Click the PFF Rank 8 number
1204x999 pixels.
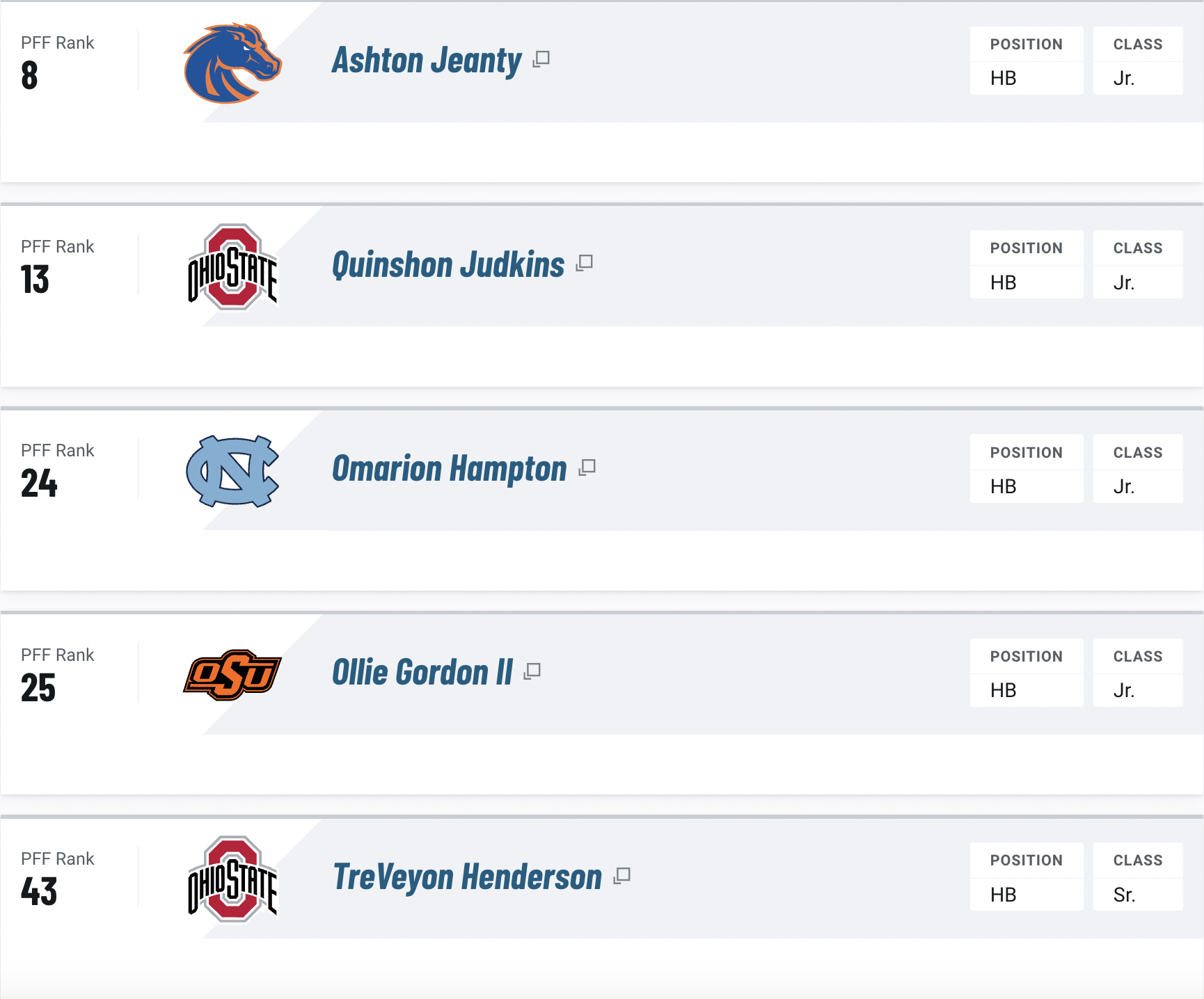tap(29, 75)
